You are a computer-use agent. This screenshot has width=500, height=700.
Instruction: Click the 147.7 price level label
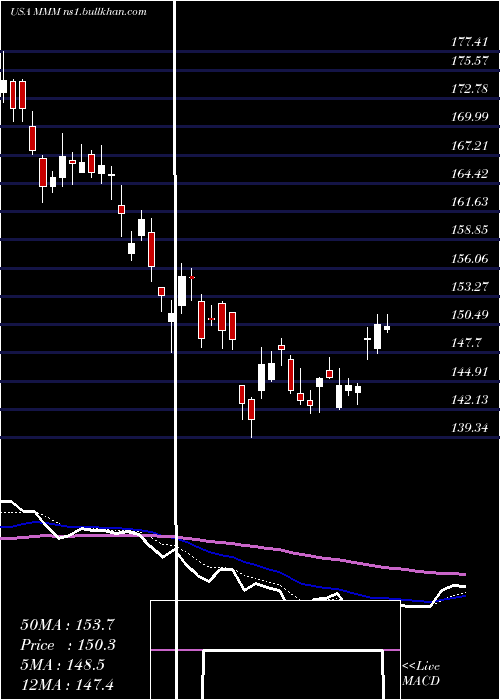pyautogui.click(x=466, y=343)
